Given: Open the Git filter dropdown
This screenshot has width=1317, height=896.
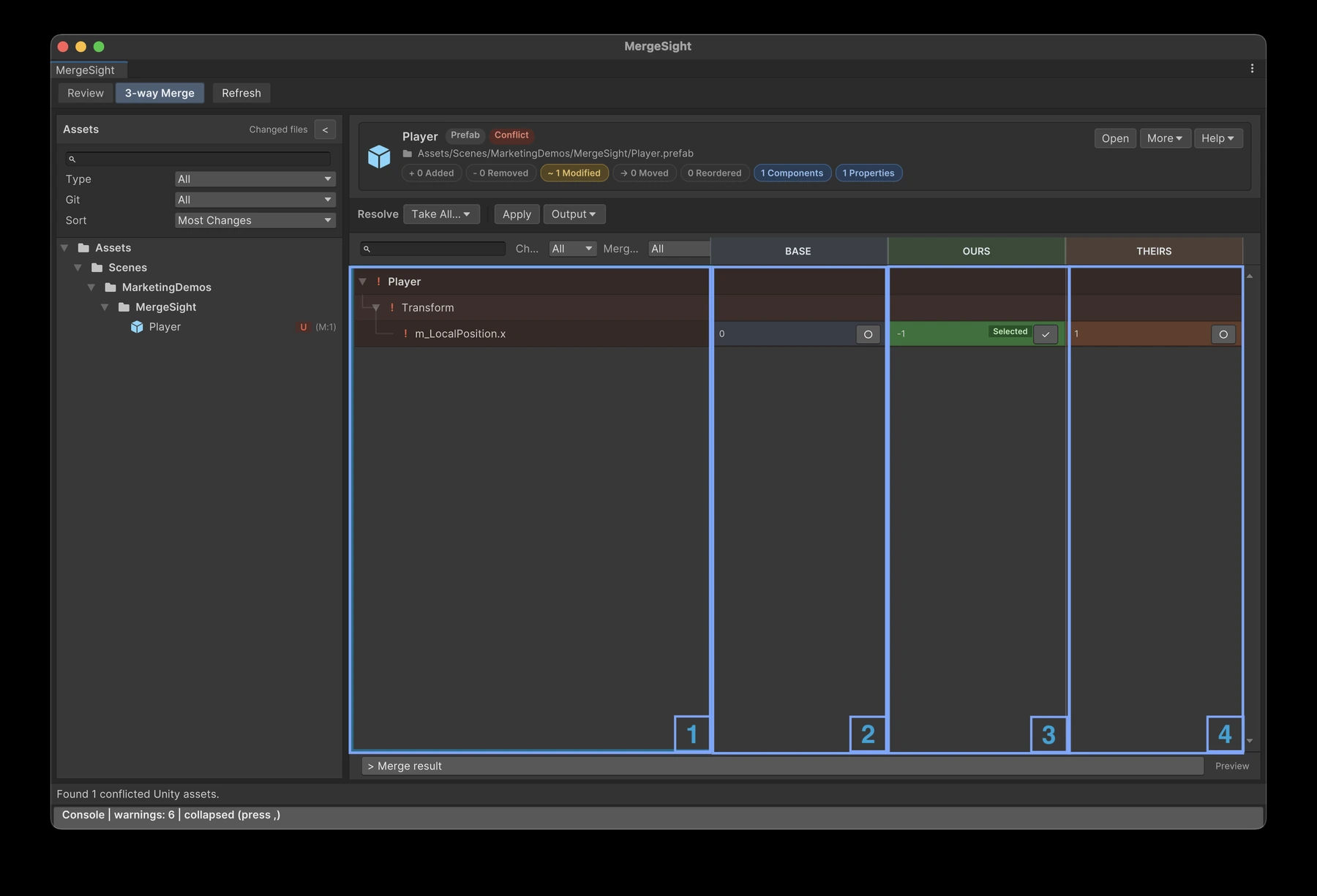Looking at the screenshot, I should [255, 200].
